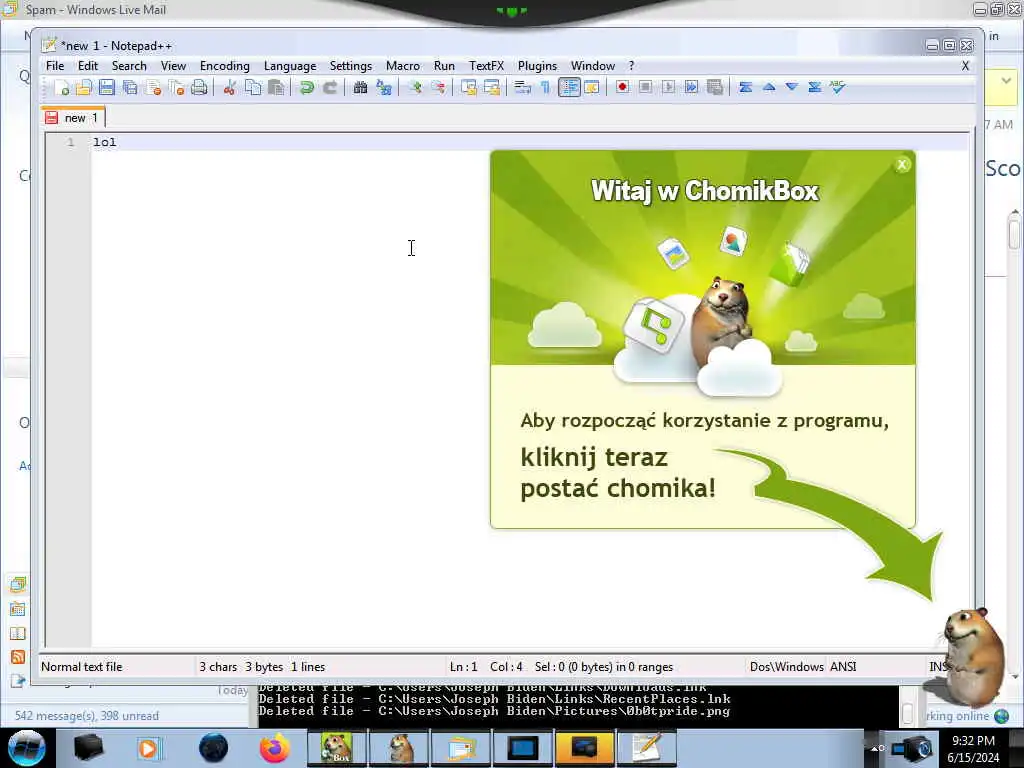Image resolution: width=1024 pixels, height=768 pixels.
Task: Open the Language menu
Action: (x=290, y=66)
